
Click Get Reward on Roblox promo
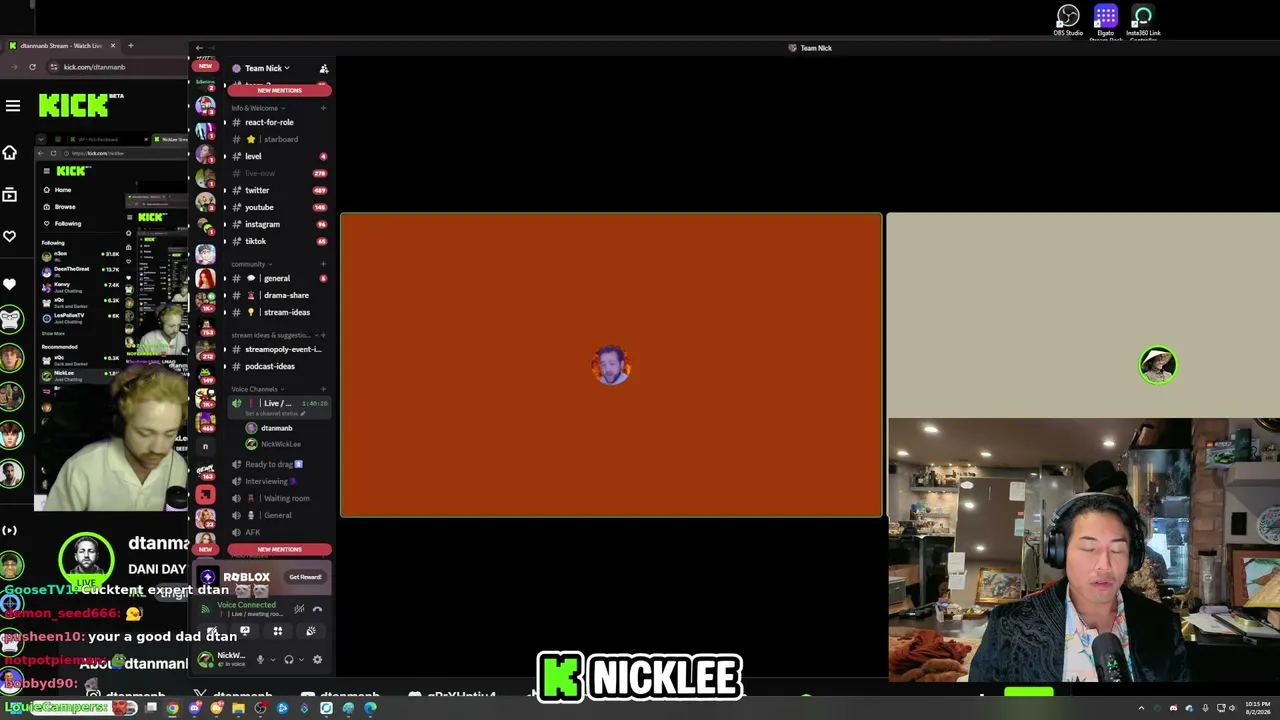[x=305, y=577]
